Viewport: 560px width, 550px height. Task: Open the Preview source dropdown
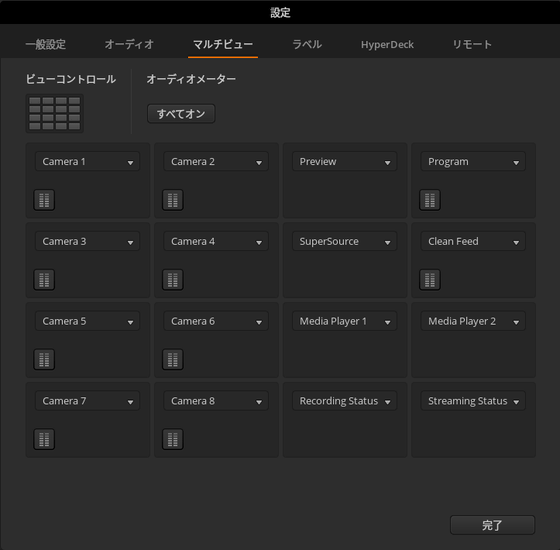[x=345, y=162]
